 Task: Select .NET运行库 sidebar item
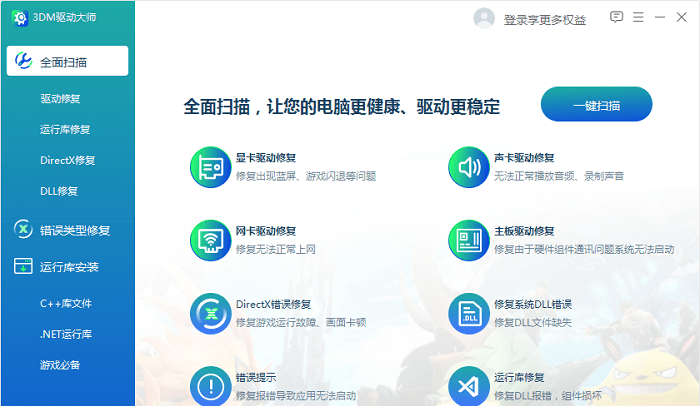pyautogui.click(x=66, y=334)
